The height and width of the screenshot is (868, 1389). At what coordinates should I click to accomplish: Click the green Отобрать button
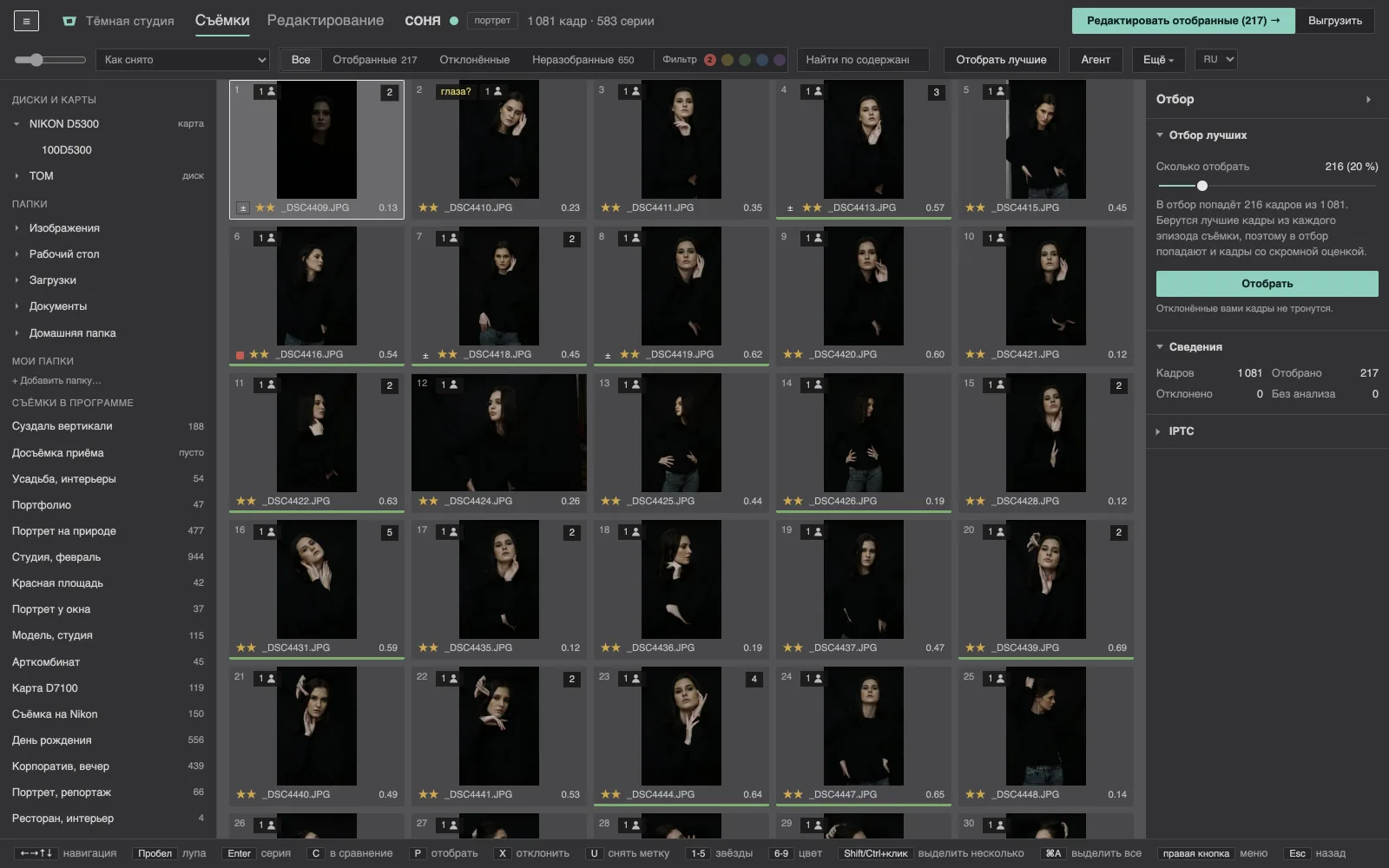1267,284
